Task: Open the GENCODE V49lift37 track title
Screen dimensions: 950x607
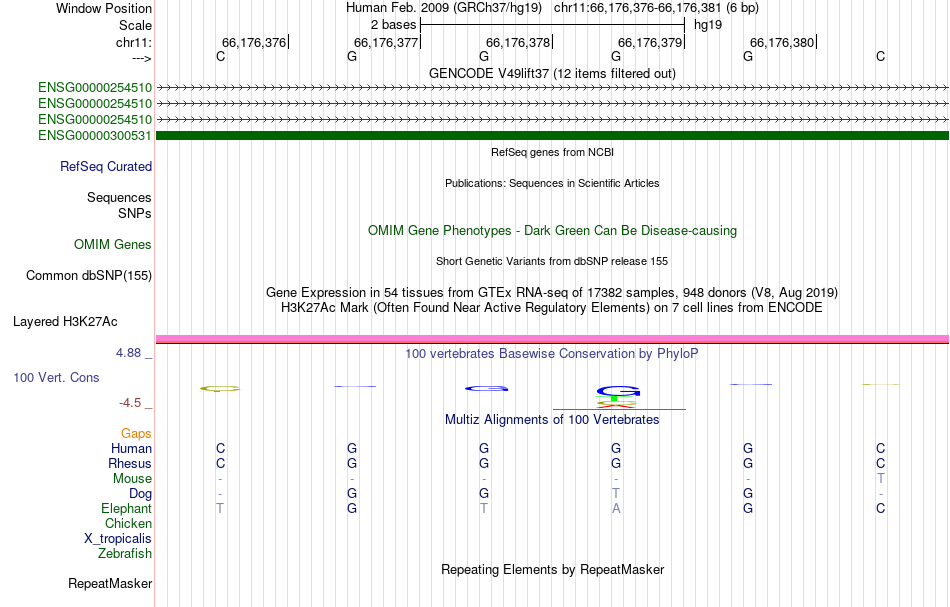Action: pyautogui.click(x=552, y=73)
